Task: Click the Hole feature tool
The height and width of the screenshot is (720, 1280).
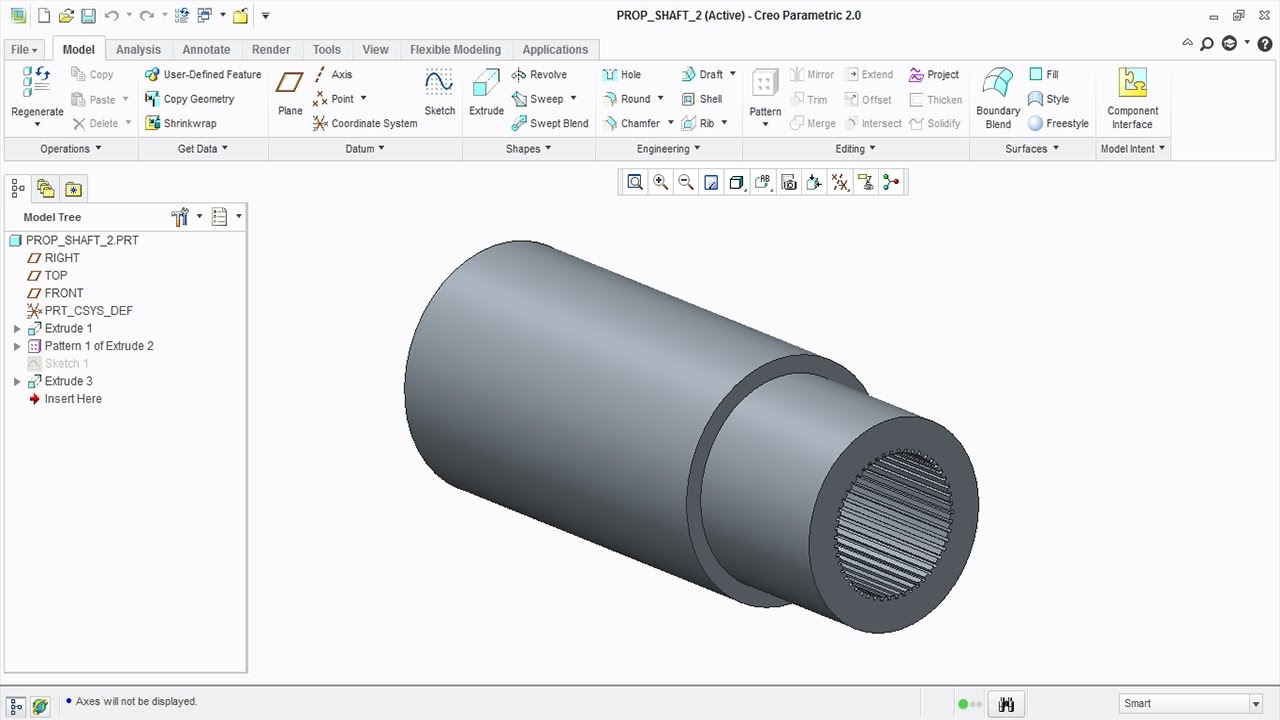Action: [x=621, y=74]
